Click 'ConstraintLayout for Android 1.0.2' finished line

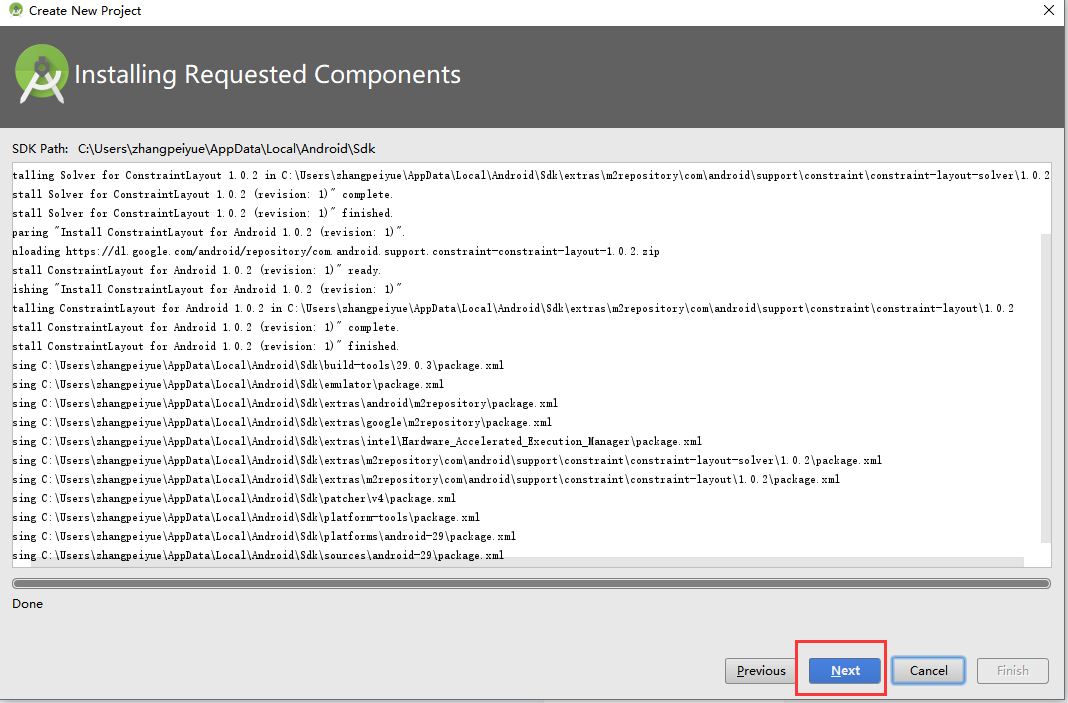206,346
